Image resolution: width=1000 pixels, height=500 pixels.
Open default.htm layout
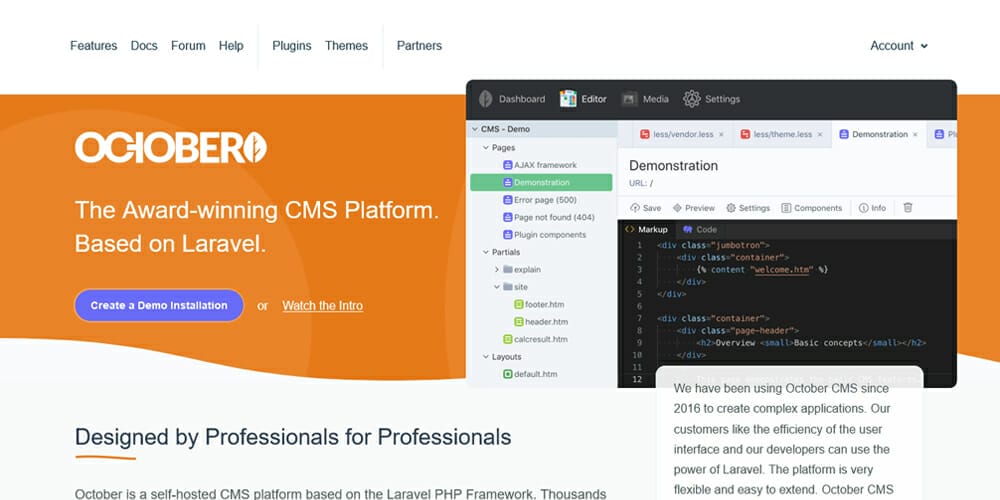tap(535, 374)
